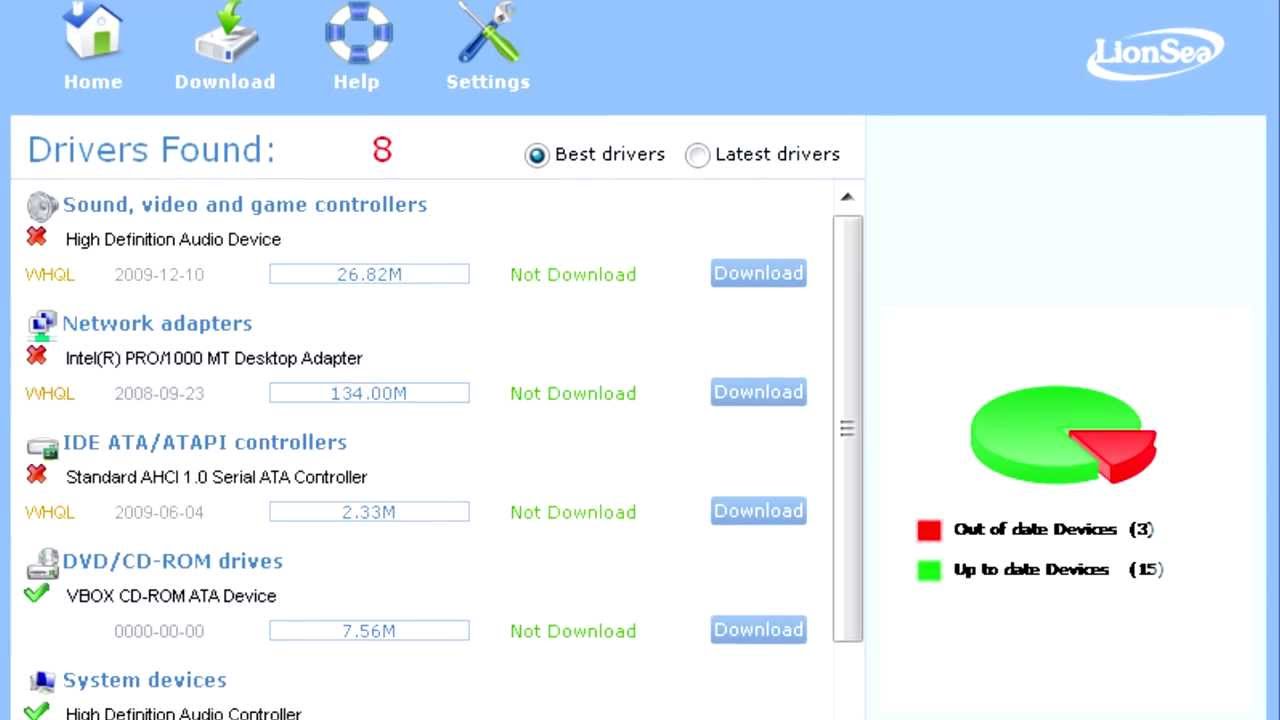The width and height of the screenshot is (1280, 720).
Task: Click the VBOX CD-ROM ATA Device entry
Action: coord(171,596)
